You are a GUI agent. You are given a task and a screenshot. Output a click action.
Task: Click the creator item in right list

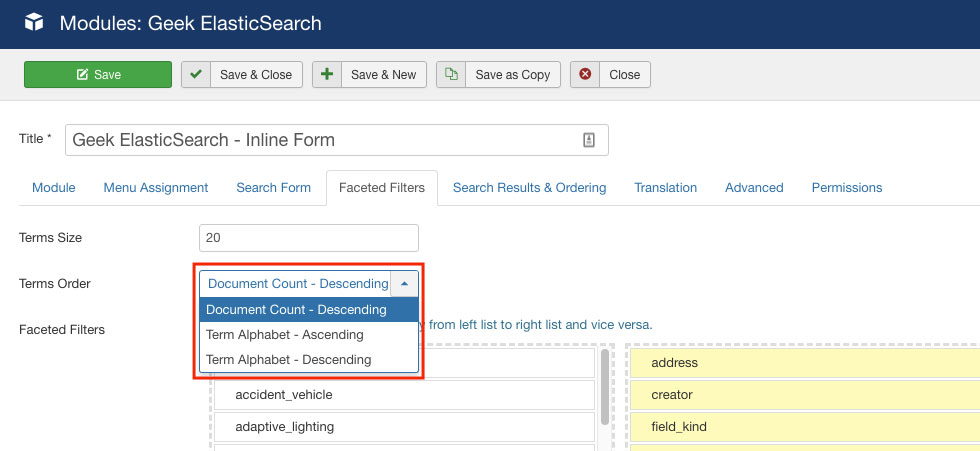tap(805, 395)
